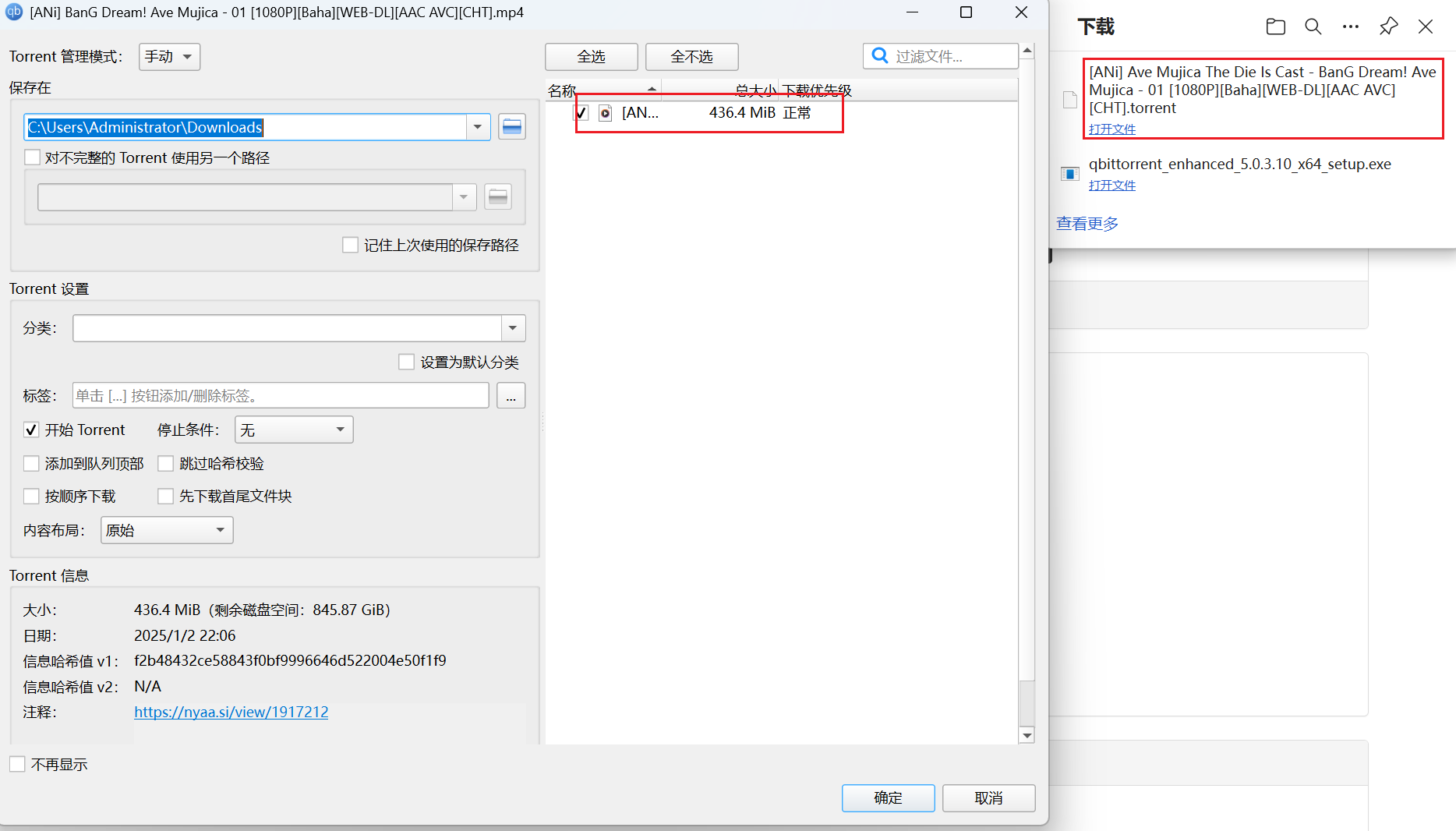This screenshot has width=1456, height=831.
Task: Click qbittorrent_enhanced setup exe filename
Action: point(1240,164)
